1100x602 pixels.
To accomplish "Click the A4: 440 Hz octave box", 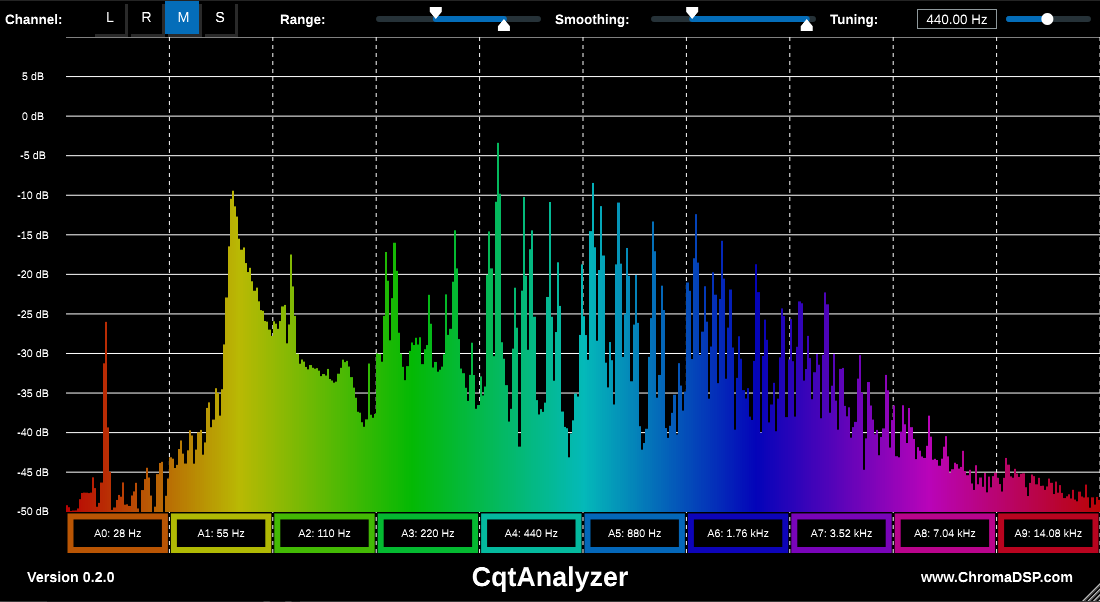I will [x=531, y=533].
